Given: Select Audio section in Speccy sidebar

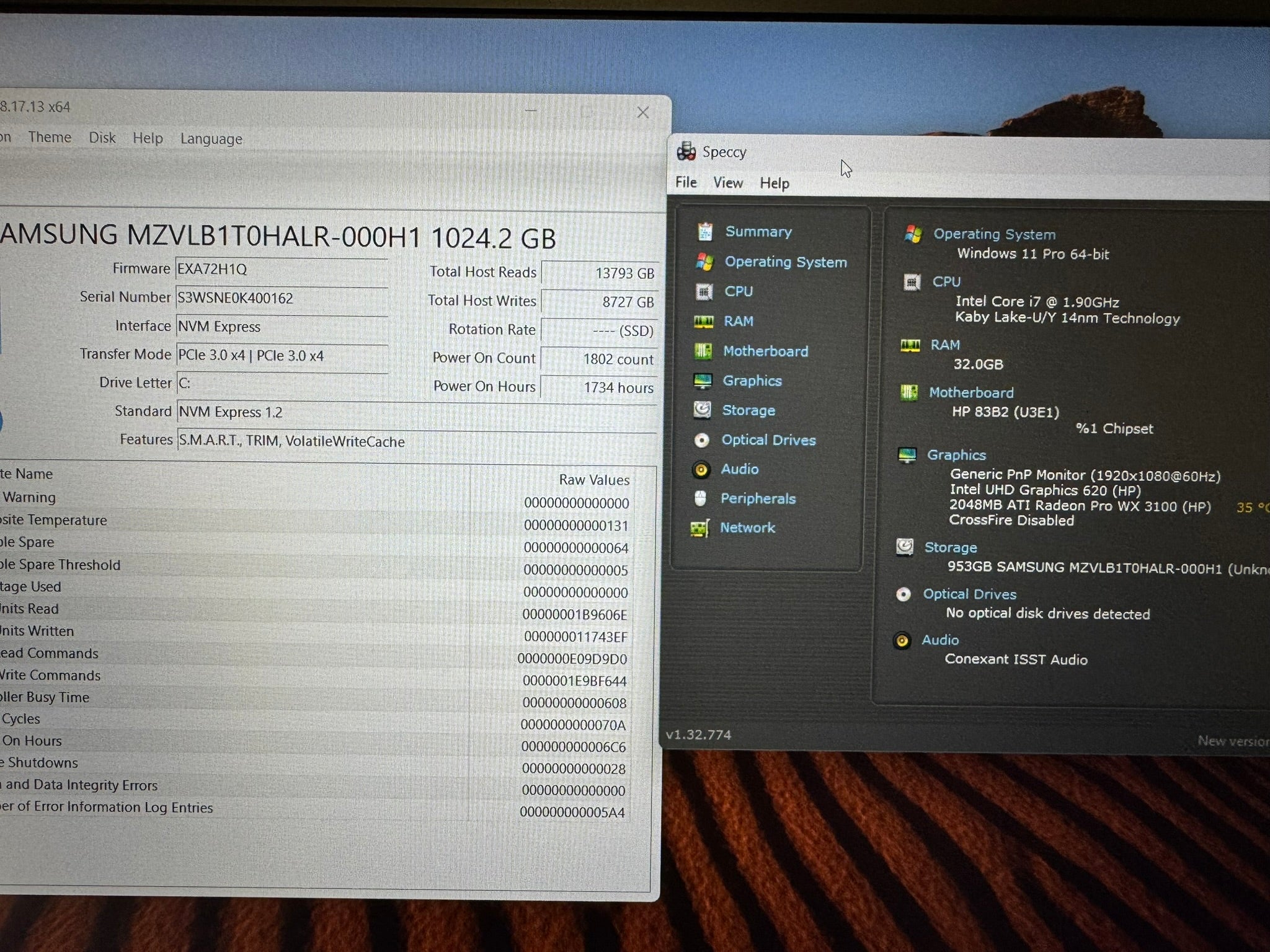Looking at the screenshot, I should pyautogui.click(x=739, y=469).
